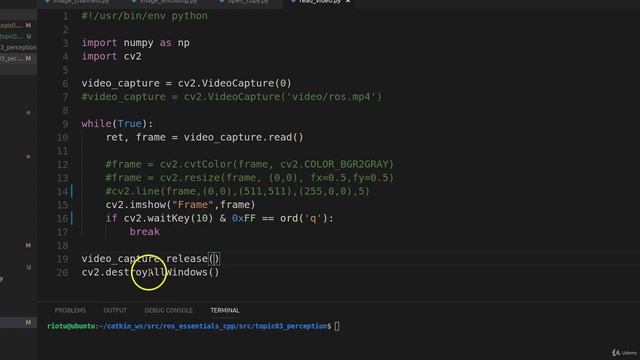The image size is (640, 360).
Task: Select the DEBUG CONSOLE tab
Action: [x=168, y=310]
